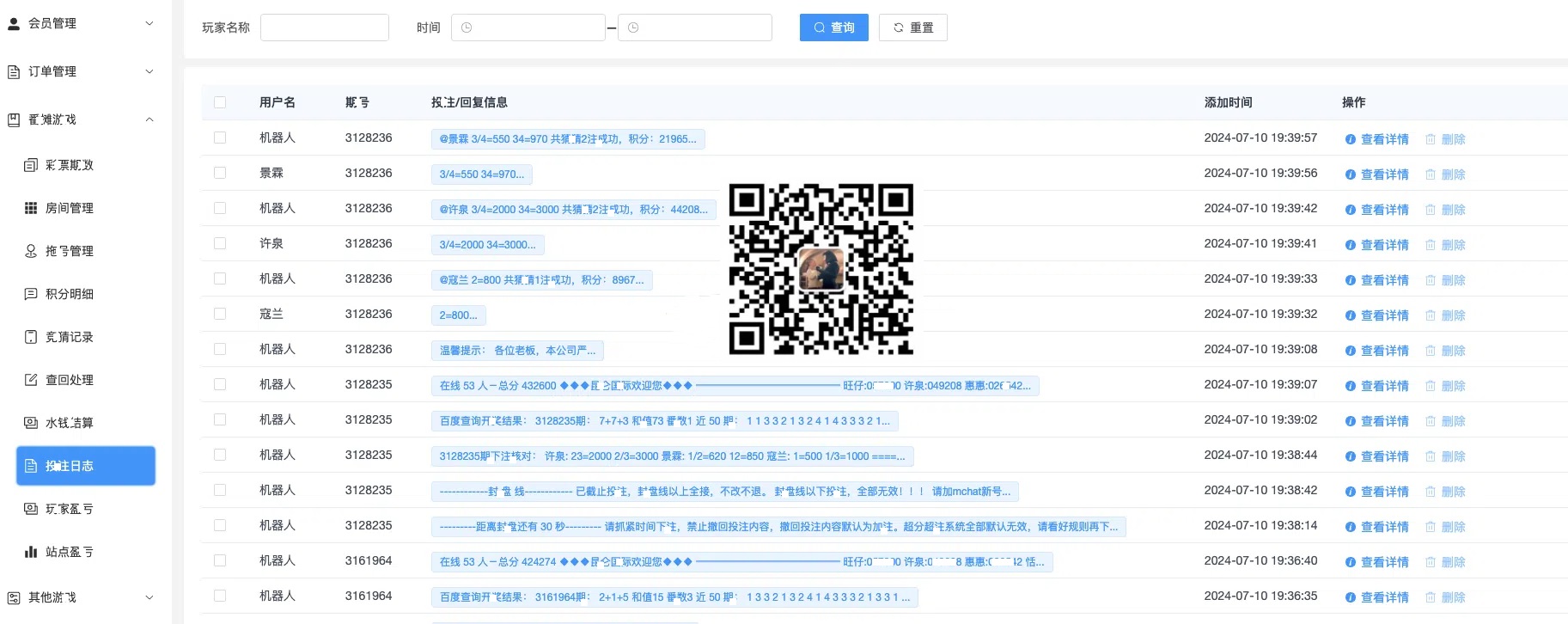This screenshot has height=624, width=1568.
Task: Check the checkbox for 景霖 row
Action: click(x=220, y=173)
